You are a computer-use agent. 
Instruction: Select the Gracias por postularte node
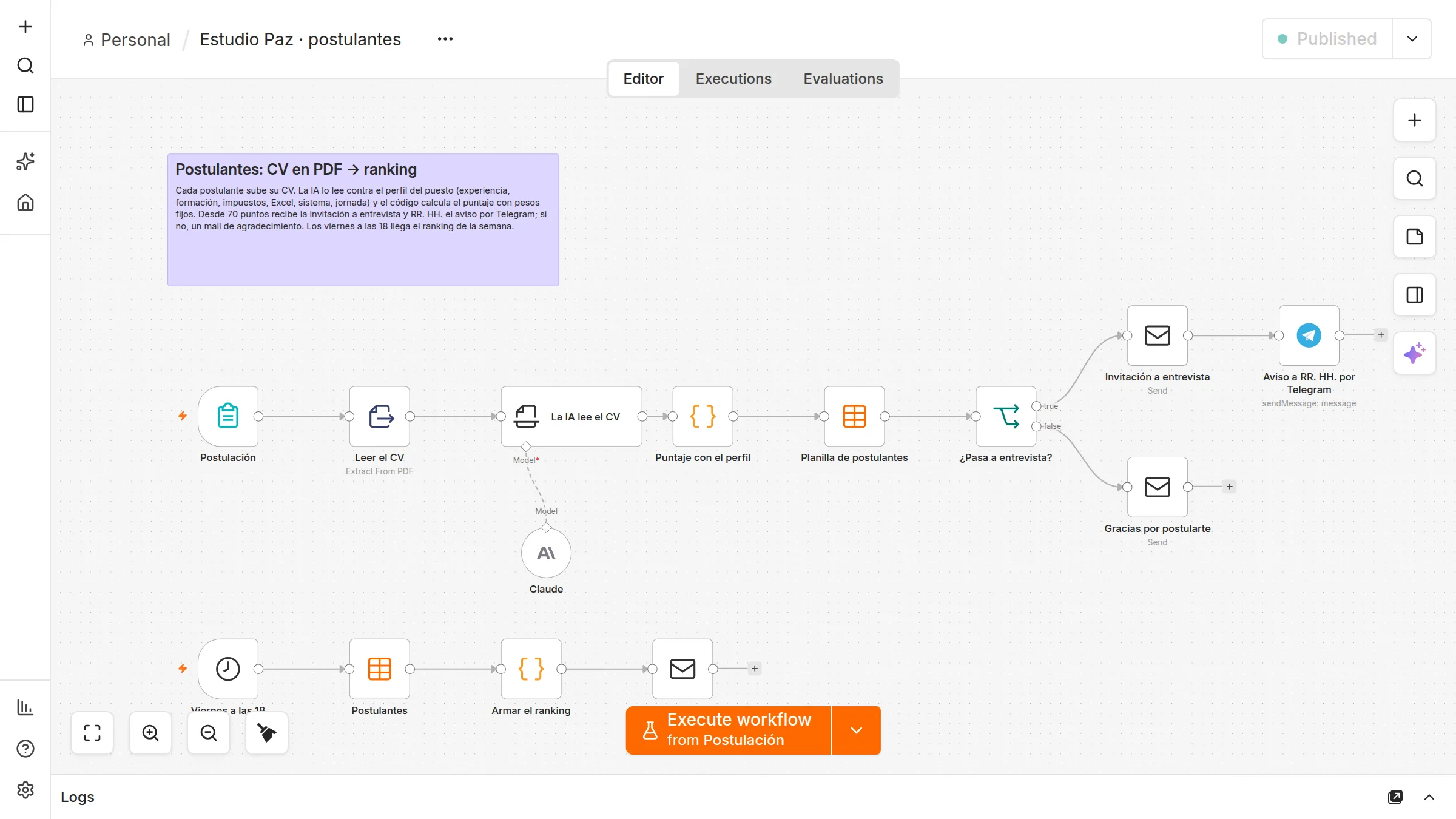pos(1158,487)
